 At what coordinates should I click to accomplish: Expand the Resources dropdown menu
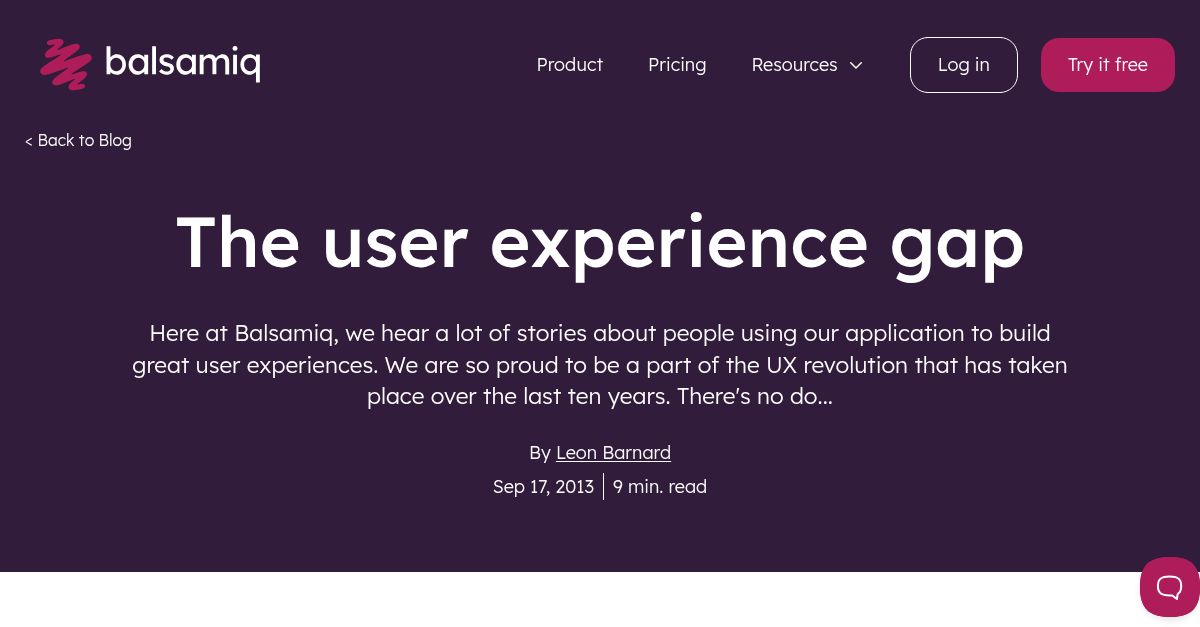[807, 65]
